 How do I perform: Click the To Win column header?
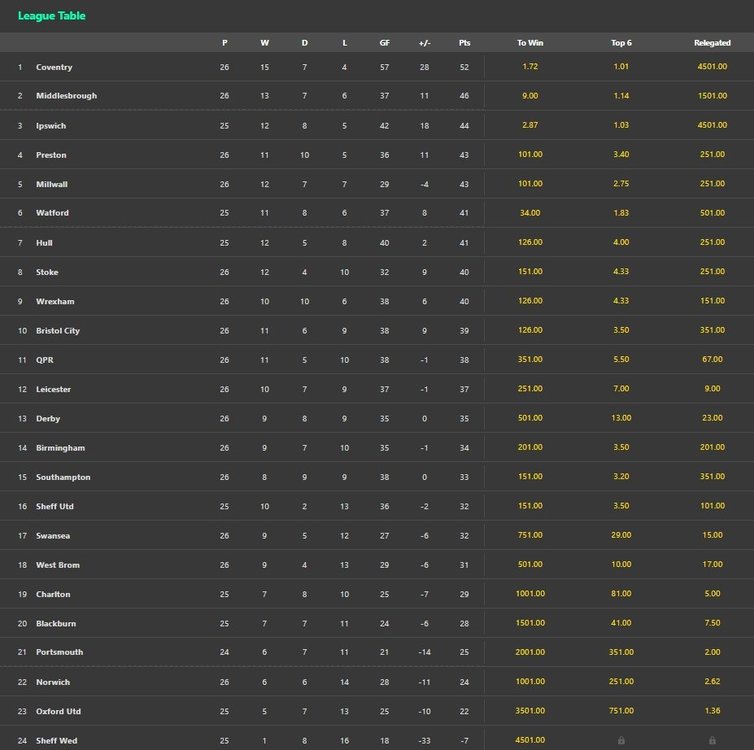click(x=530, y=43)
